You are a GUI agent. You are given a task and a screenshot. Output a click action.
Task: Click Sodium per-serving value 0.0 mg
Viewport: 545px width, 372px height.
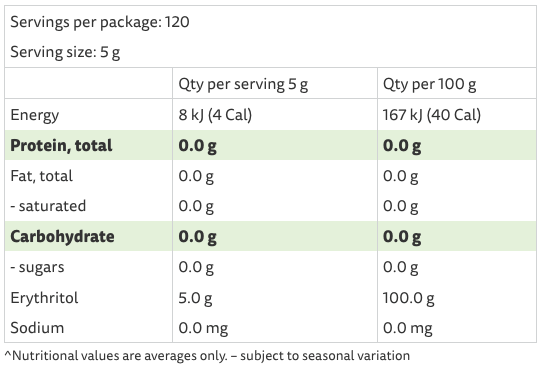(203, 329)
